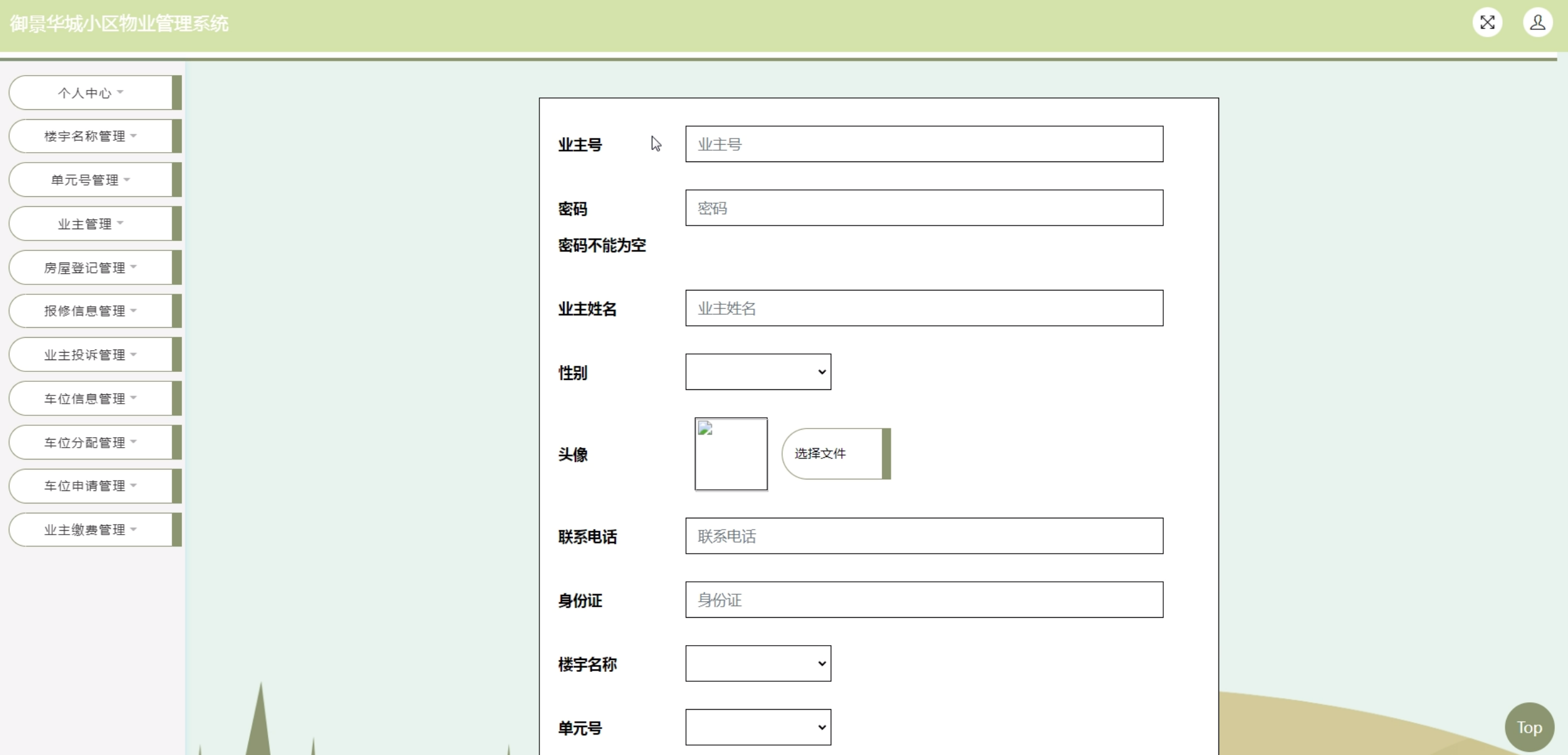Focus the 密码 input field

point(924,208)
